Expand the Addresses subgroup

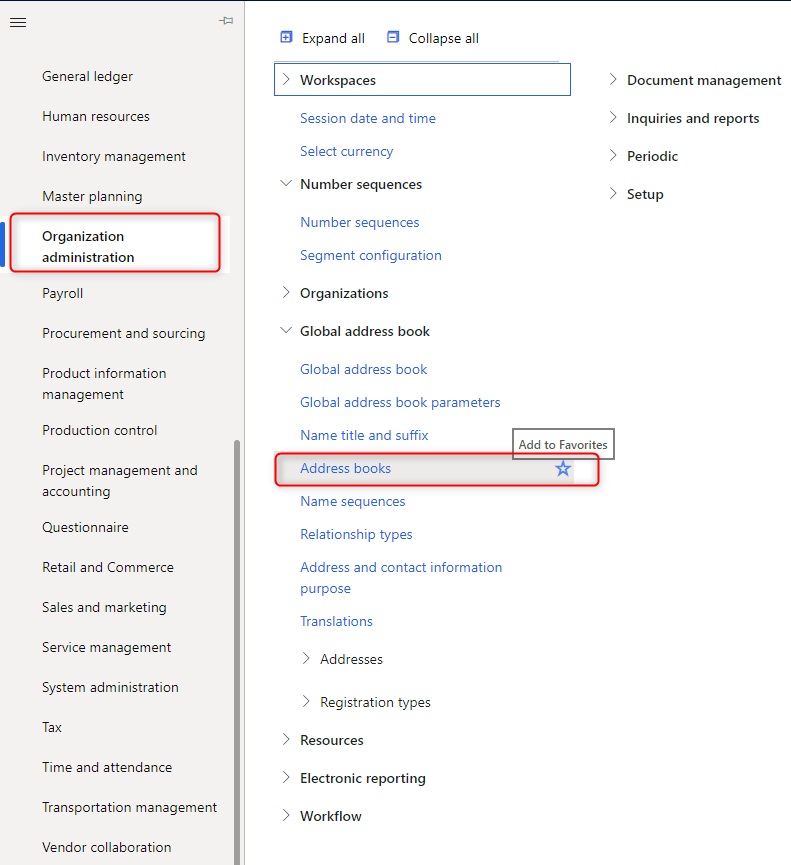pyautogui.click(x=306, y=659)
